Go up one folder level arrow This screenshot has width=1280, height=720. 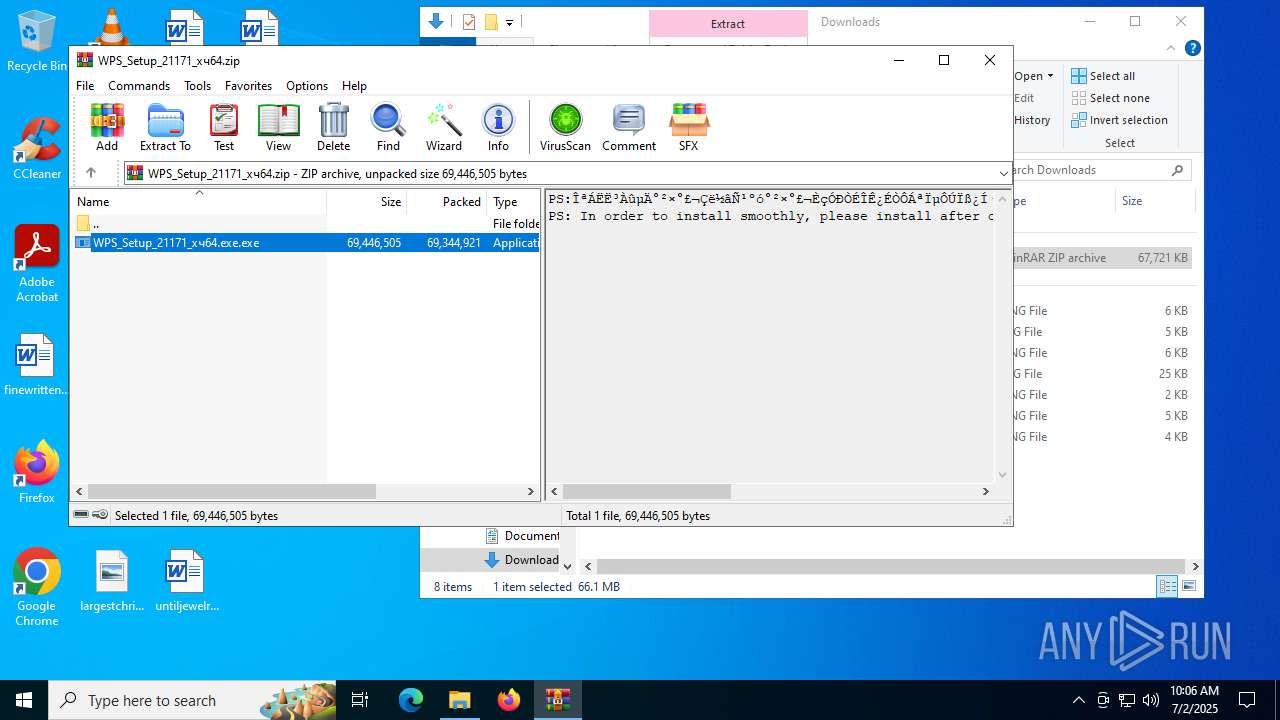[x=91, y=173]
